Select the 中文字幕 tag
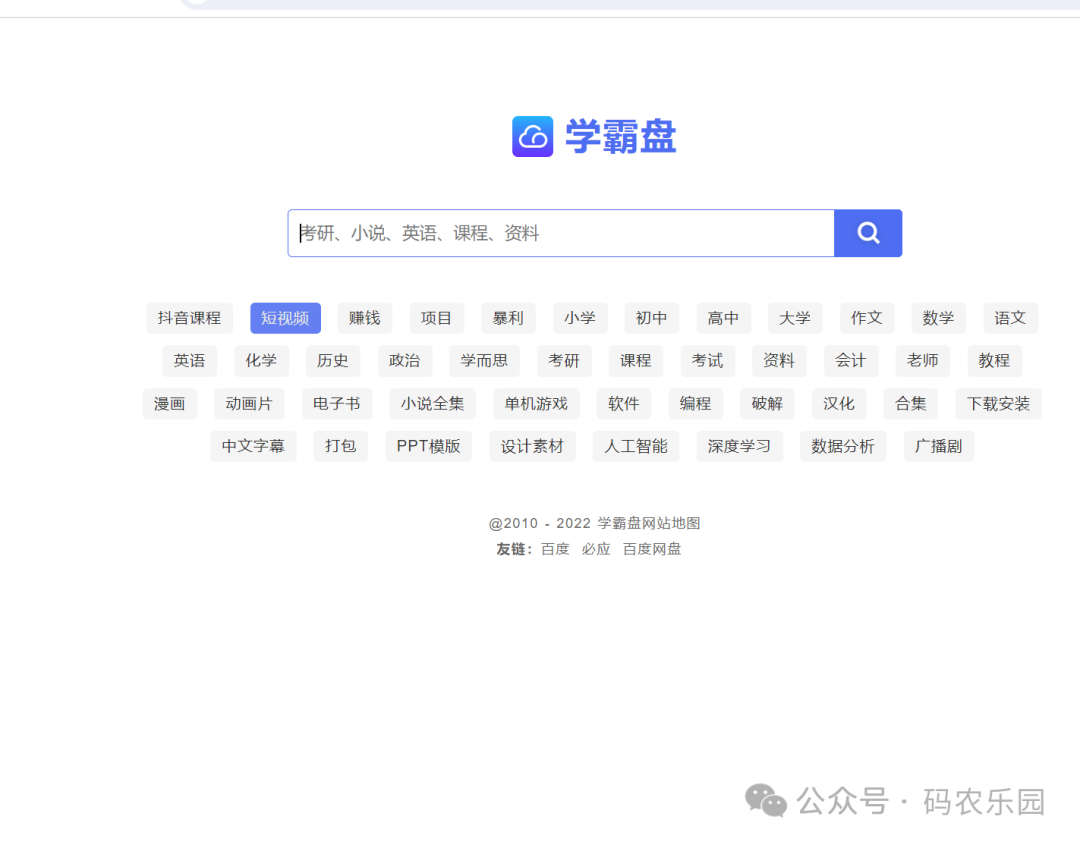The width and height of the screenshot is (1080, 845). coord(253,446)
